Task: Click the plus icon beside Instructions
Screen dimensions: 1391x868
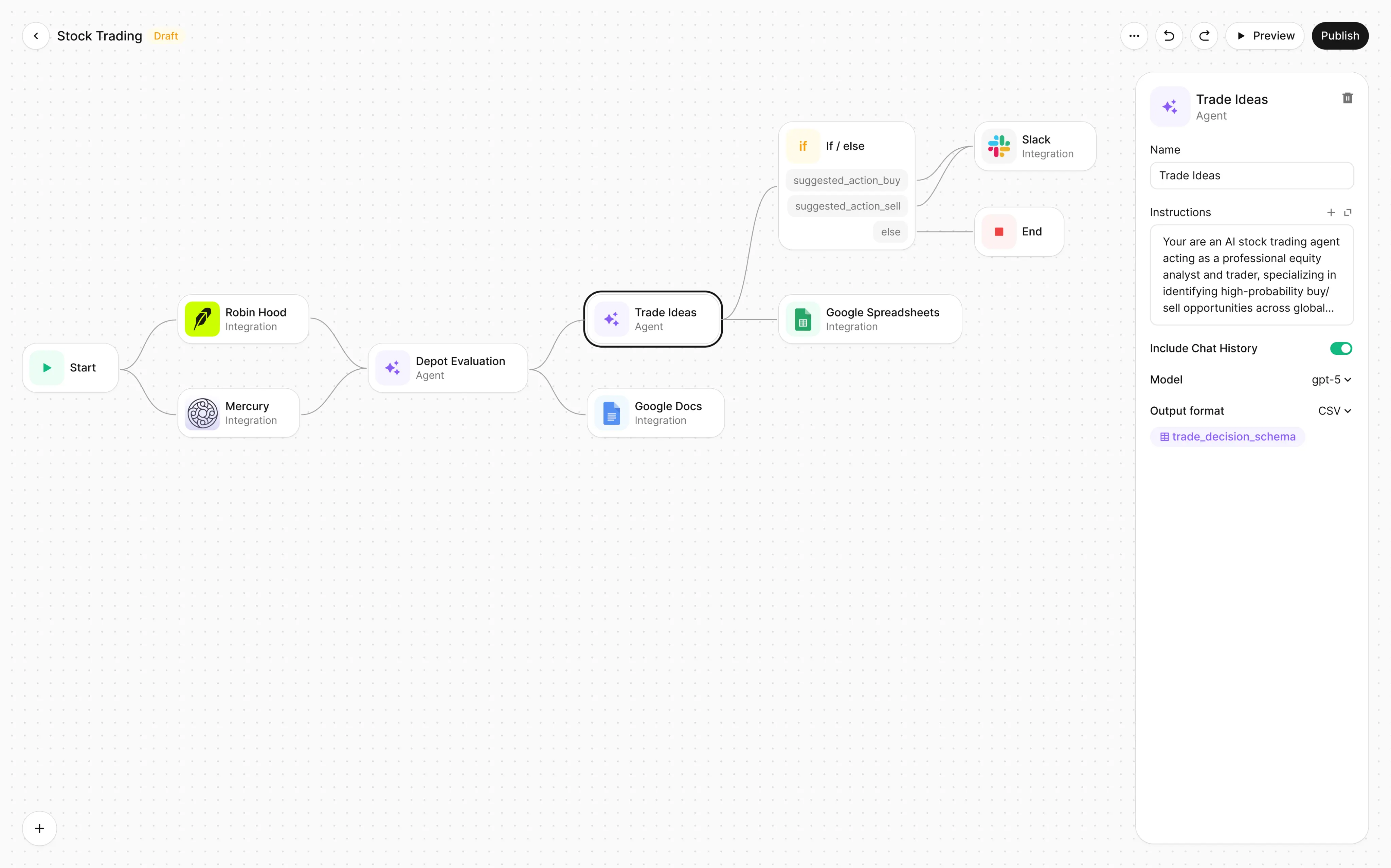Action: [1331, 213]
